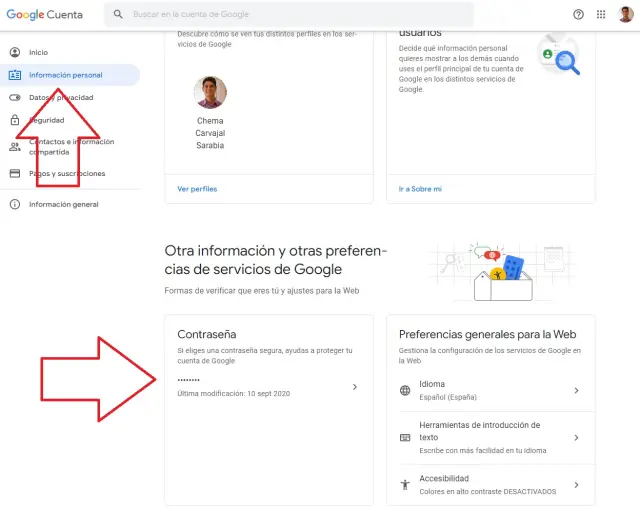
Task: Open Idioma settings via its chevron
Action: pyautogui.click(x=576, y=390)
